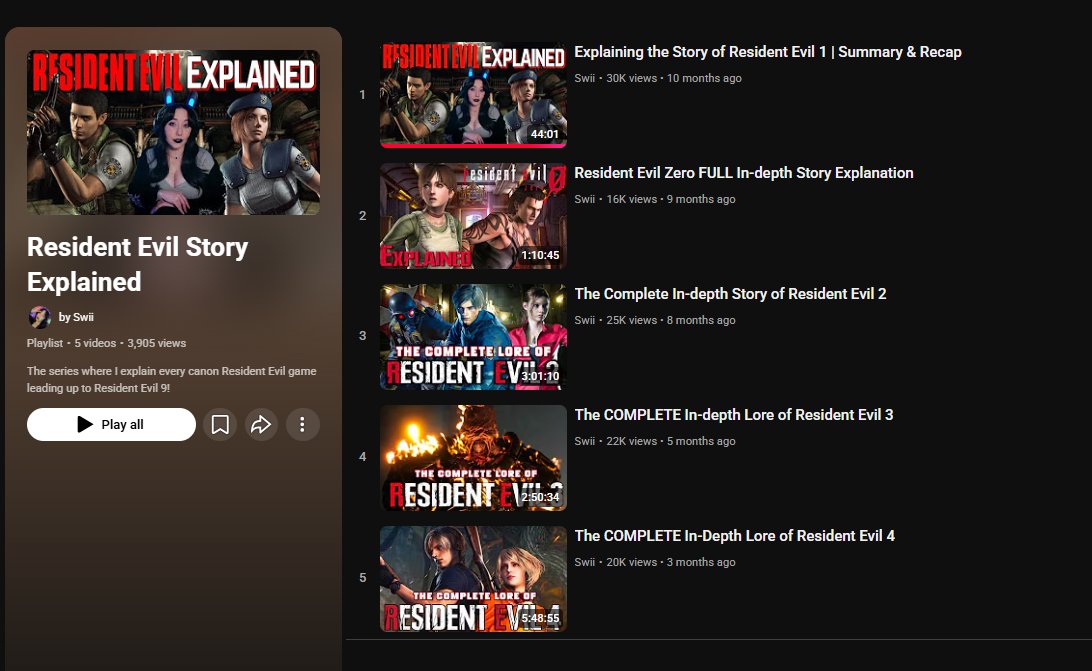Click the Play all button
Viewport: 1092px width, 671px height.
pyautogui.click(x=111, y=424)
